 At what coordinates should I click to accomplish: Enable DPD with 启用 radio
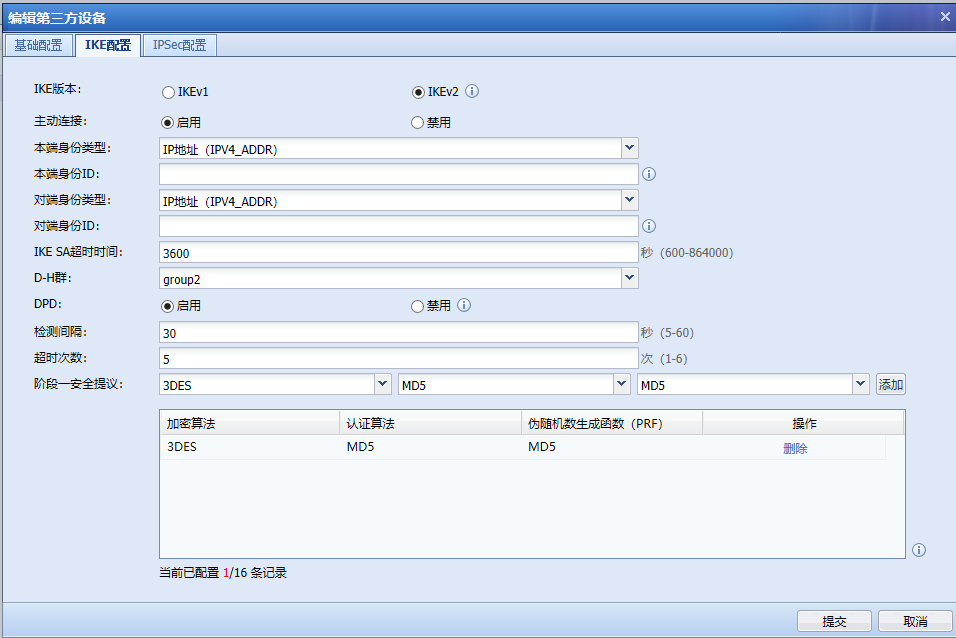168,306
